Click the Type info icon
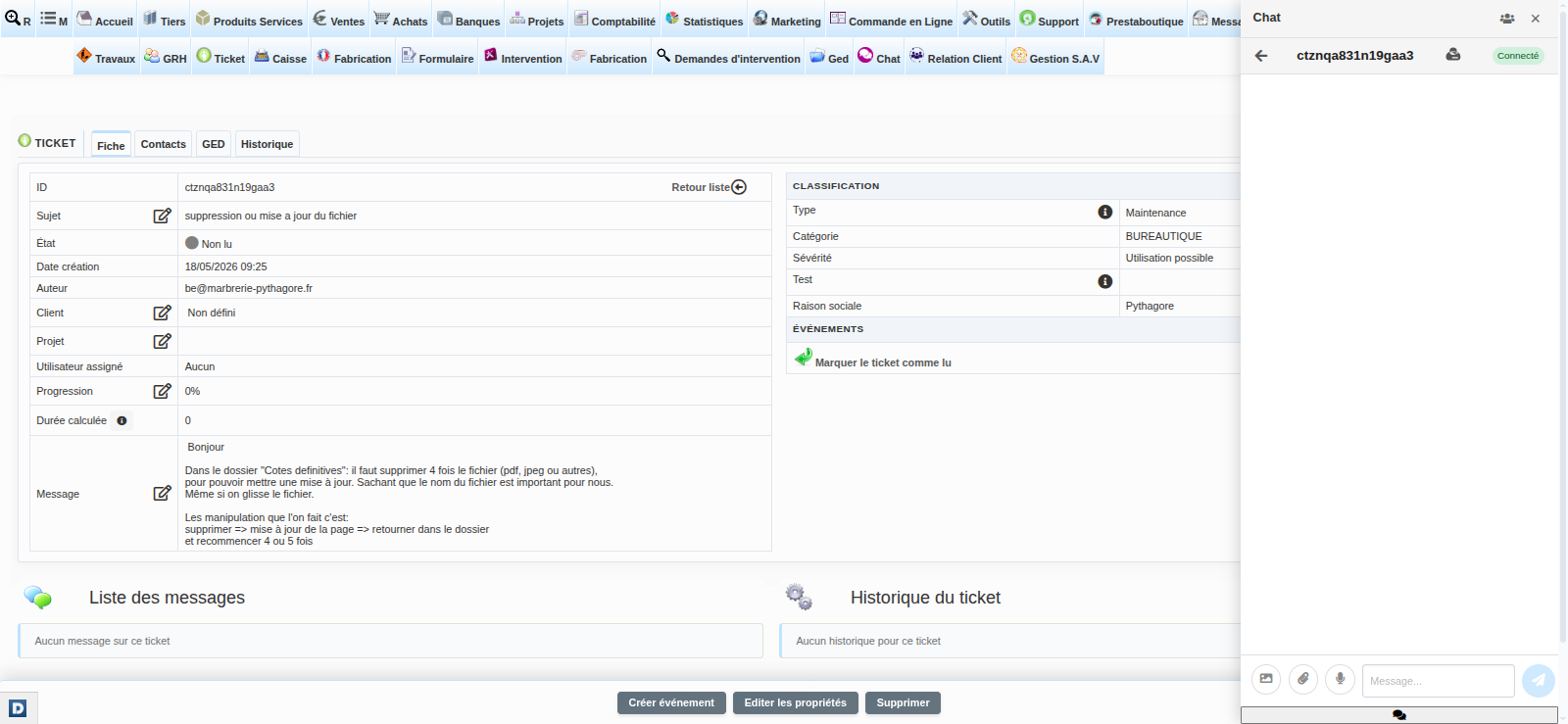This screenshot has width=1568, height=724. tap(1105, 213)
